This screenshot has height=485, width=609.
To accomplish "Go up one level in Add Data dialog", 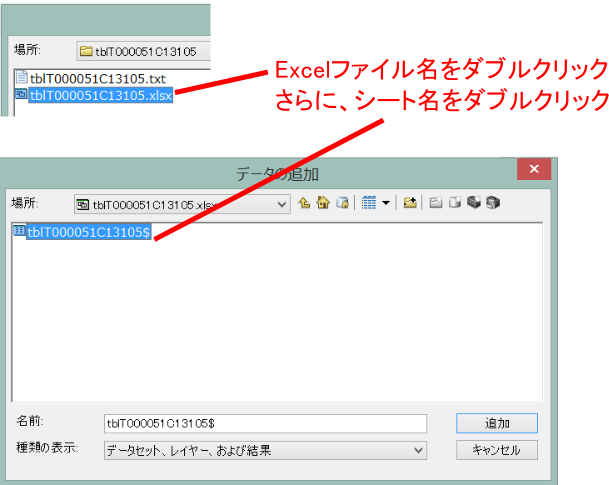I will tap(304, 203).
